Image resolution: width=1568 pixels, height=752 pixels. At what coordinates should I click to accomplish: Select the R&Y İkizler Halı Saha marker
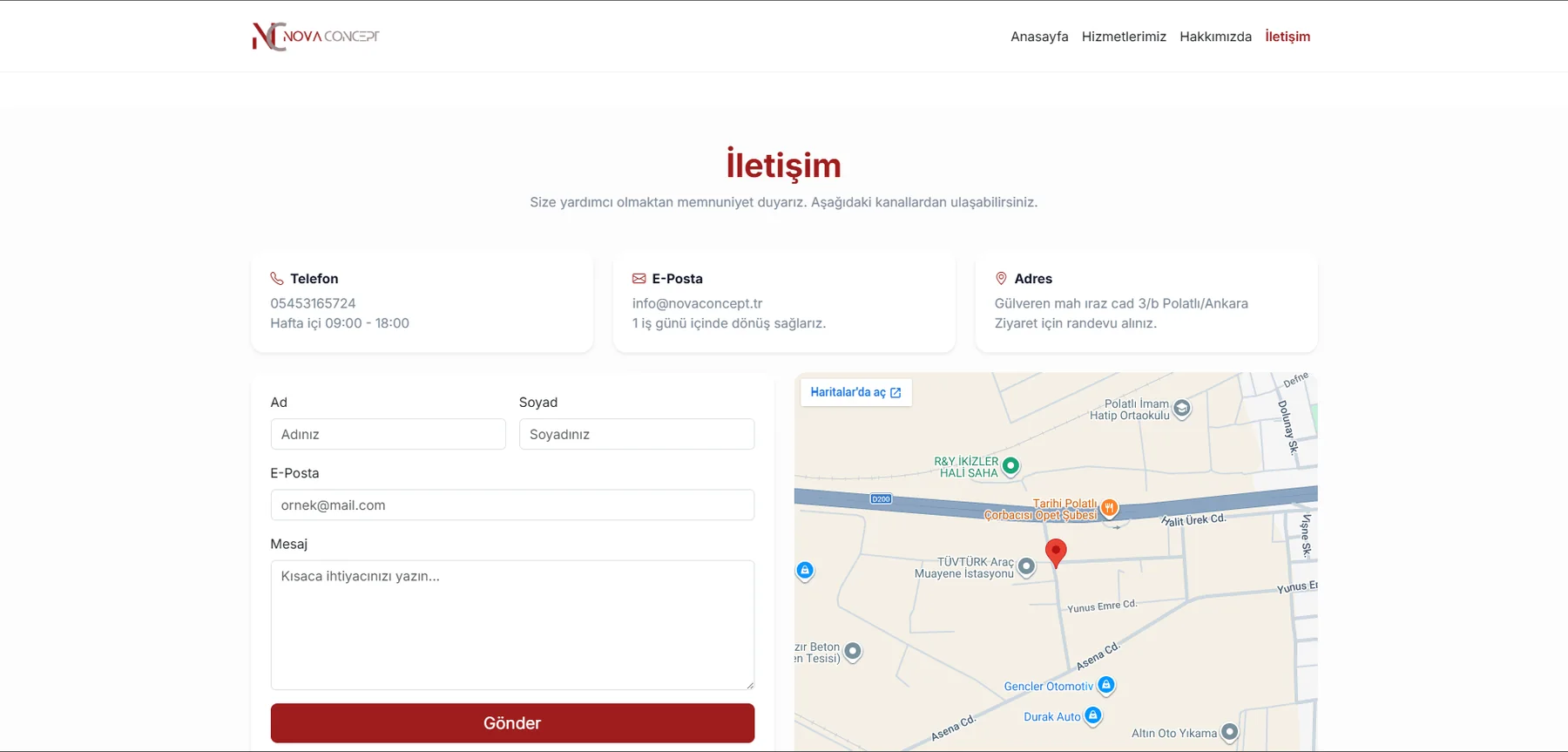1010,466
